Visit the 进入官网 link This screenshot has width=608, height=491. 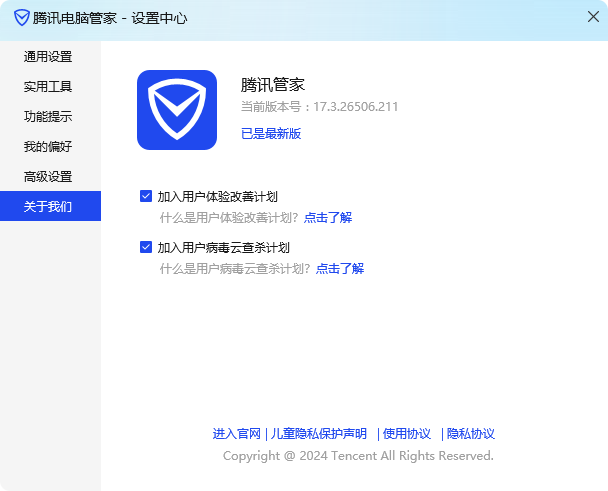[x=237, y=433]
